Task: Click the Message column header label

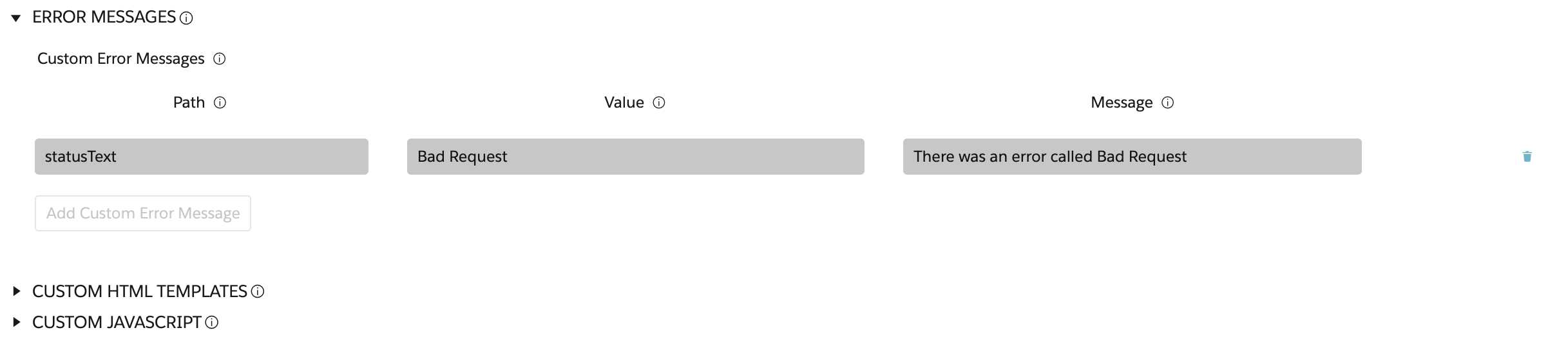Action: tap(1121, 103)
